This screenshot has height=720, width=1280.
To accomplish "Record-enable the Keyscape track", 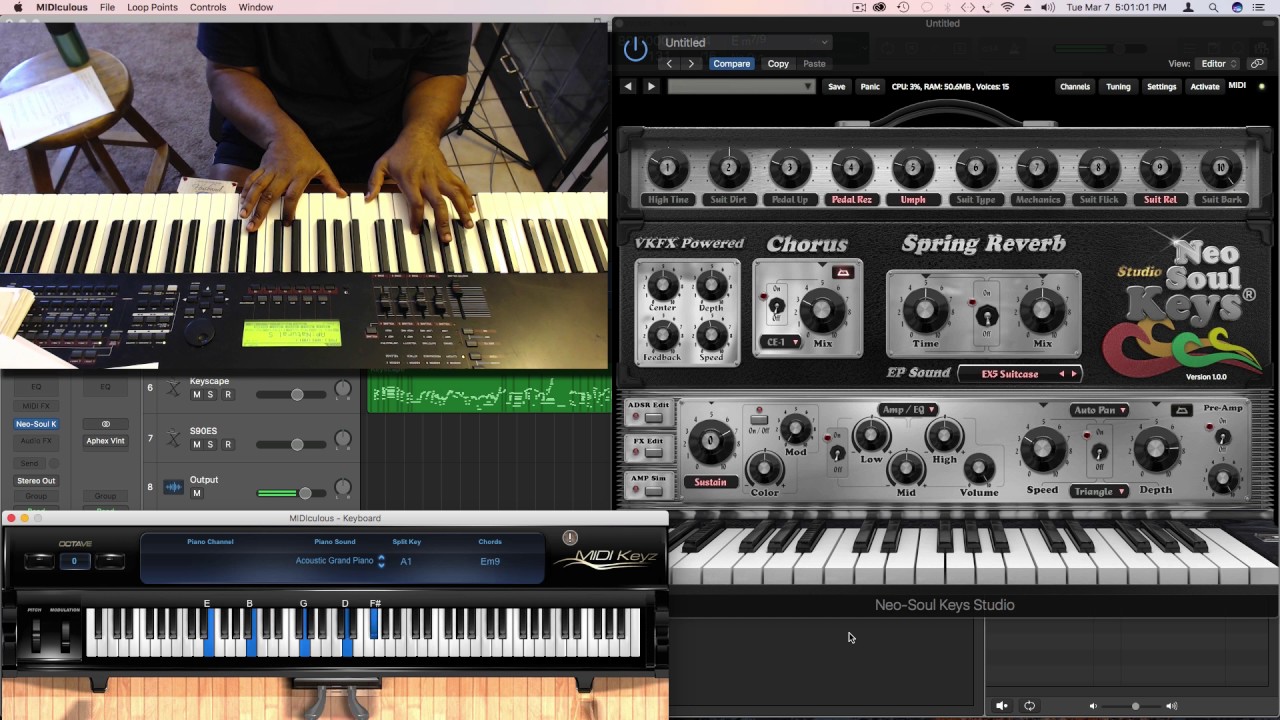I will pos(227,395).
